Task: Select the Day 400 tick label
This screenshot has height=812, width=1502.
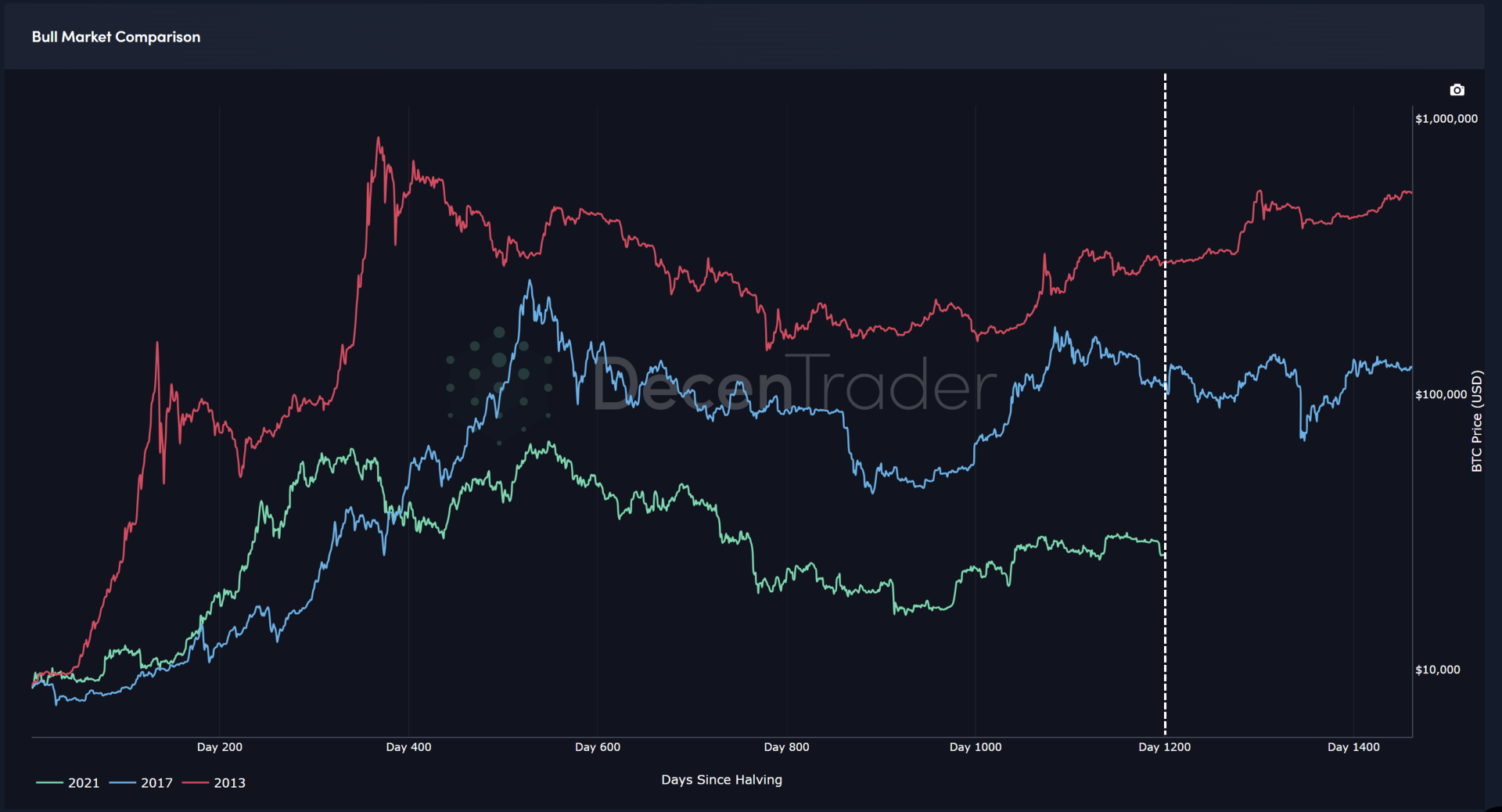Action: tap(408, 747)
